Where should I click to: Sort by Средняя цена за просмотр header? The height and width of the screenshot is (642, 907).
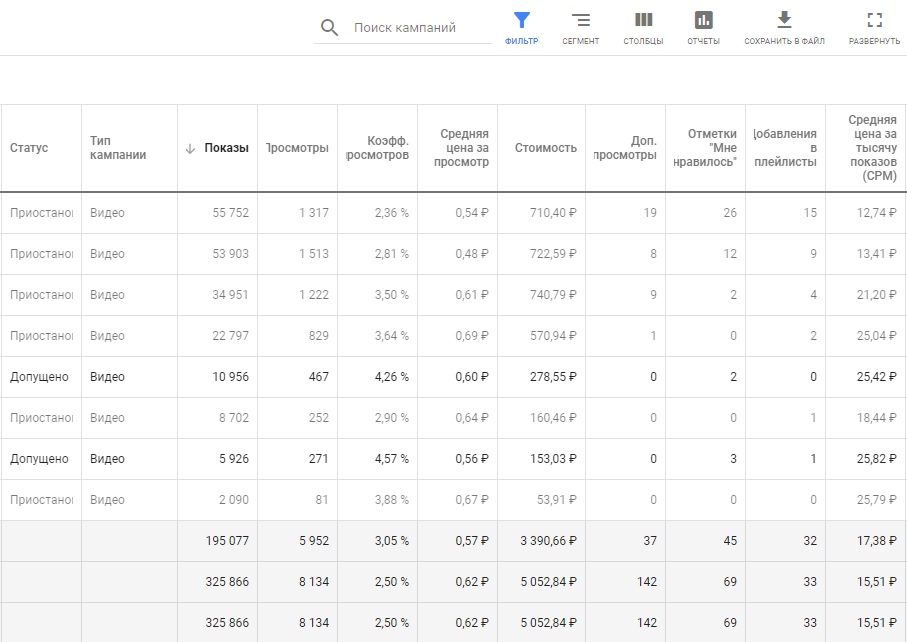coord(462,148)
